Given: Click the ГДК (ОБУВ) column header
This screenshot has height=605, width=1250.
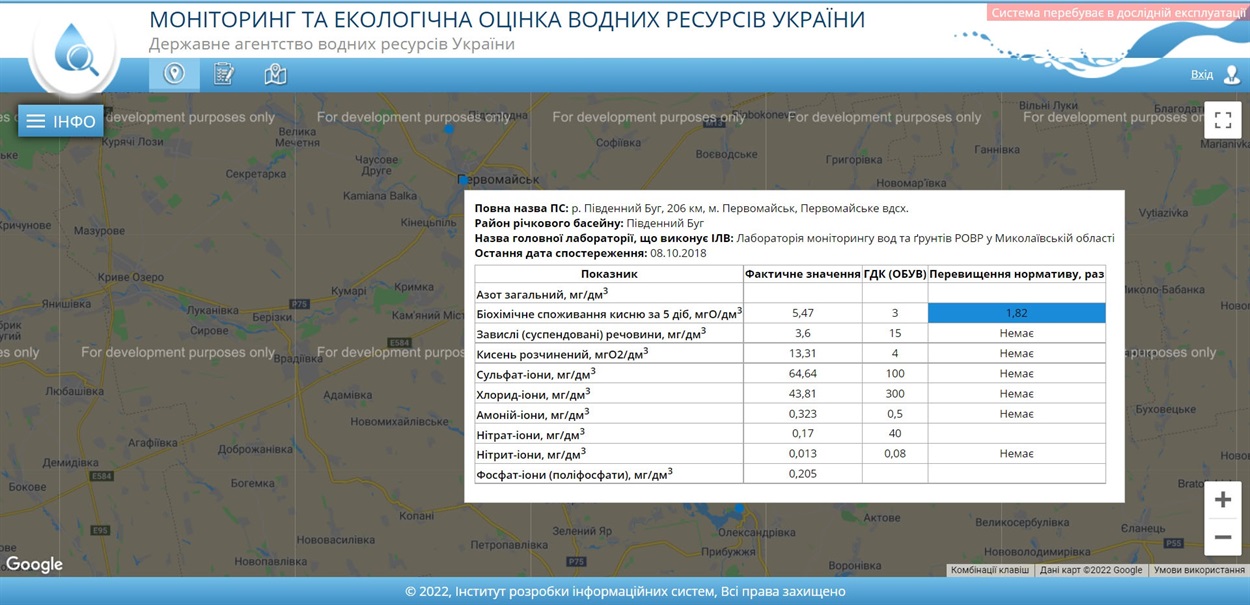Looking at the screenshot, I should tap(894, 273).
